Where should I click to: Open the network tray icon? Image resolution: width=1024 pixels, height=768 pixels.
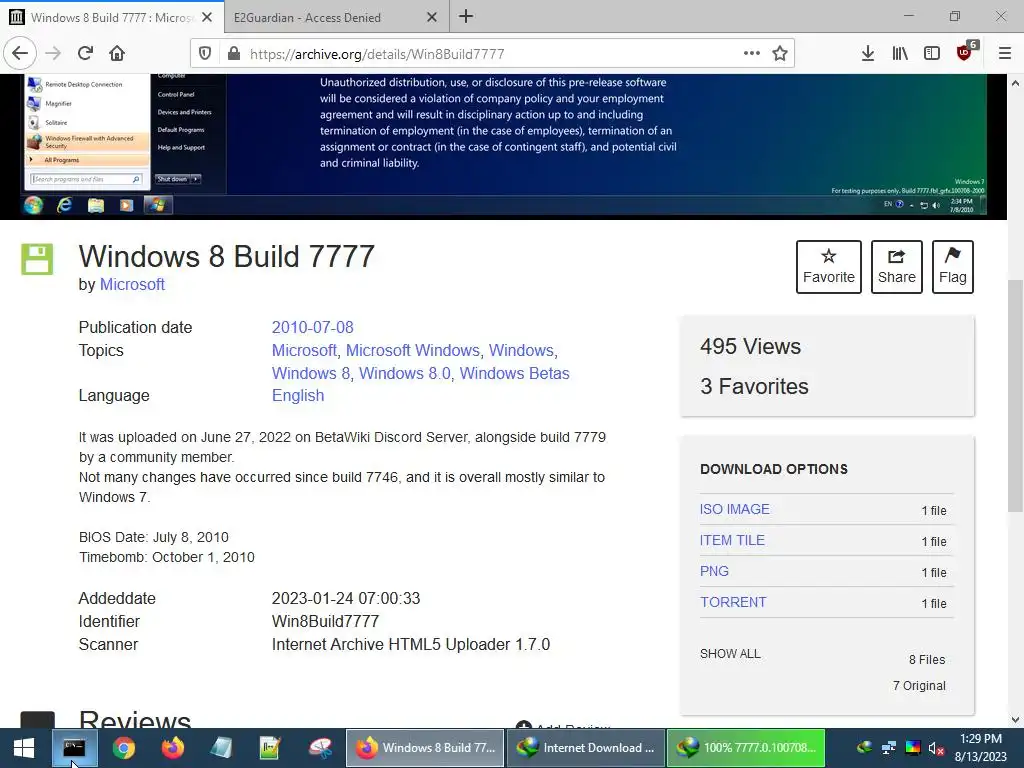[x=888, y=748]
